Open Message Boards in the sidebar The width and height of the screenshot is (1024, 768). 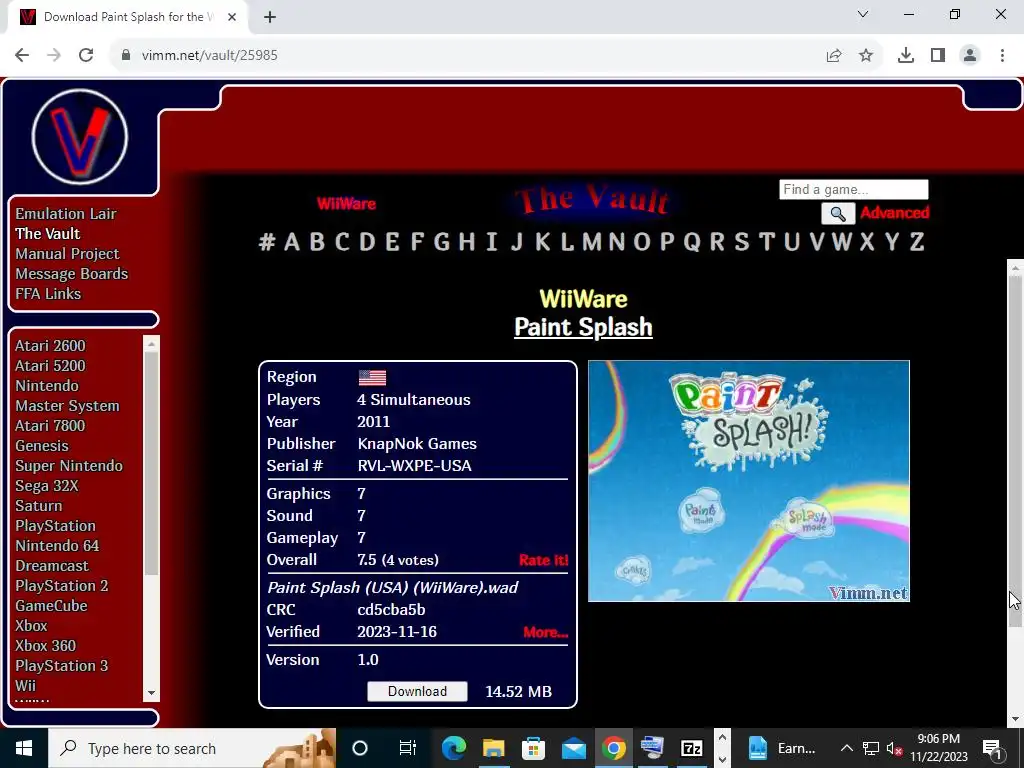(72, 274)
